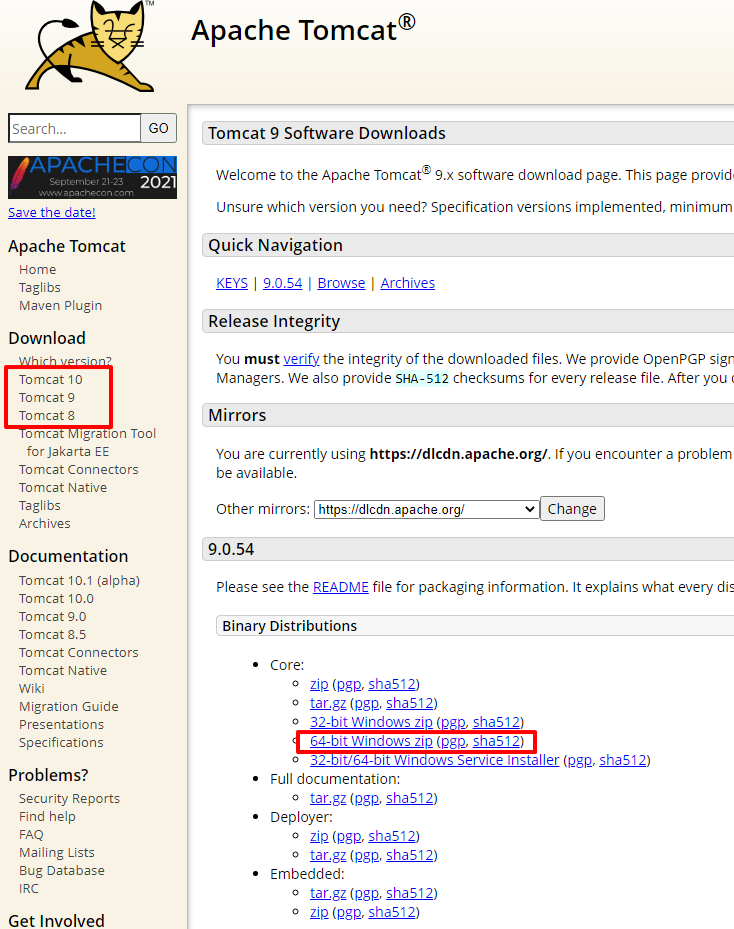This screenshot has width=734, height=929.
Task: Focus the Search text field
Action: pos(75,129)
